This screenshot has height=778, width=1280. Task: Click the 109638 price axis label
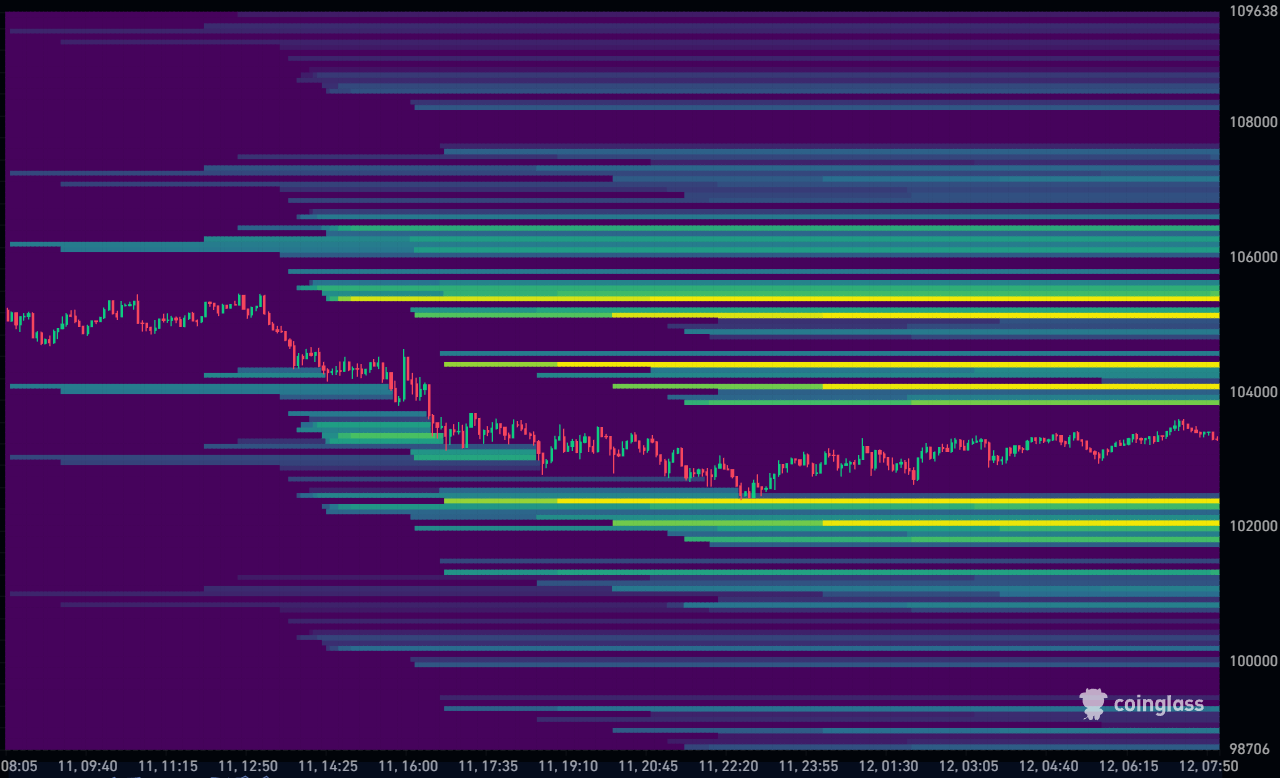point(1253,13)
